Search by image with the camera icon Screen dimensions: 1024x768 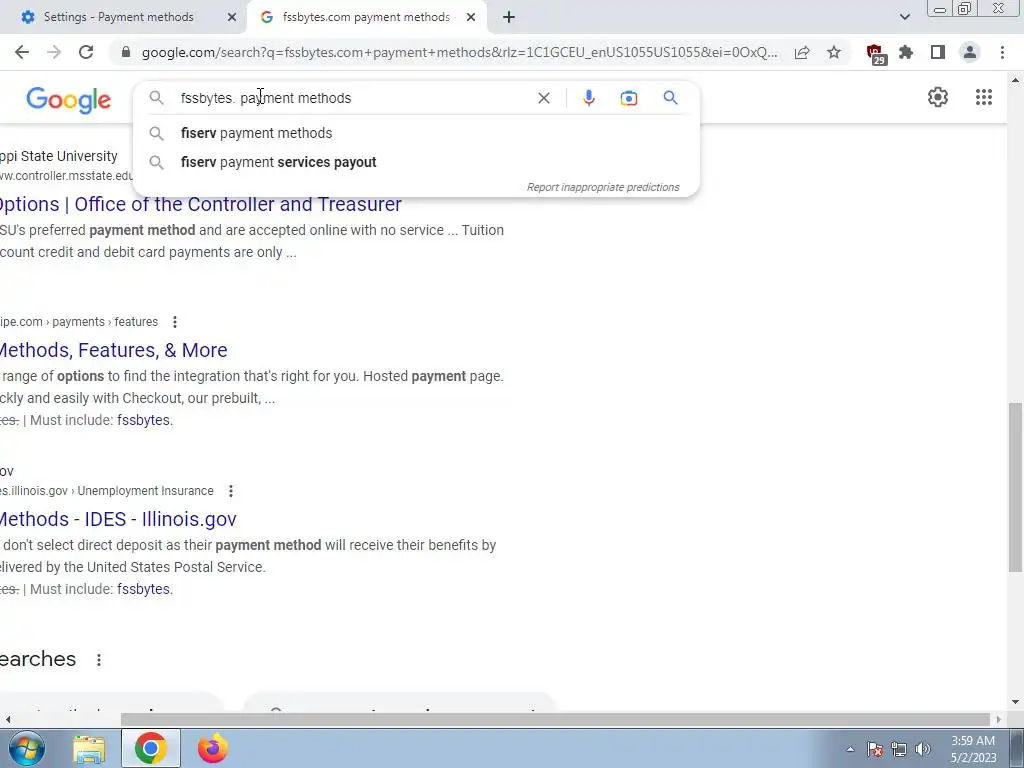[629, 98]
